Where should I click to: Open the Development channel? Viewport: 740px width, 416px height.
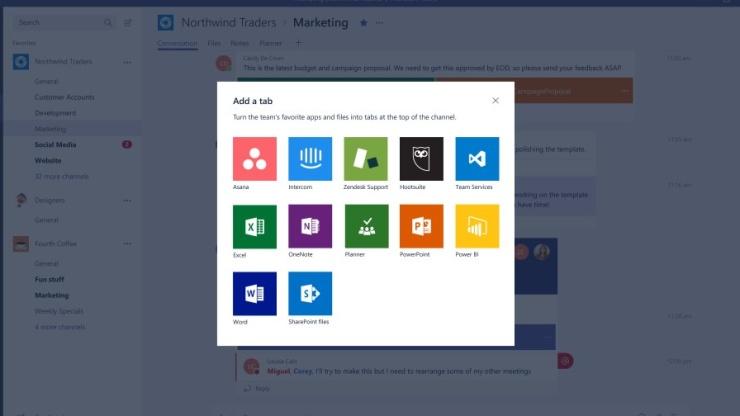55,113
